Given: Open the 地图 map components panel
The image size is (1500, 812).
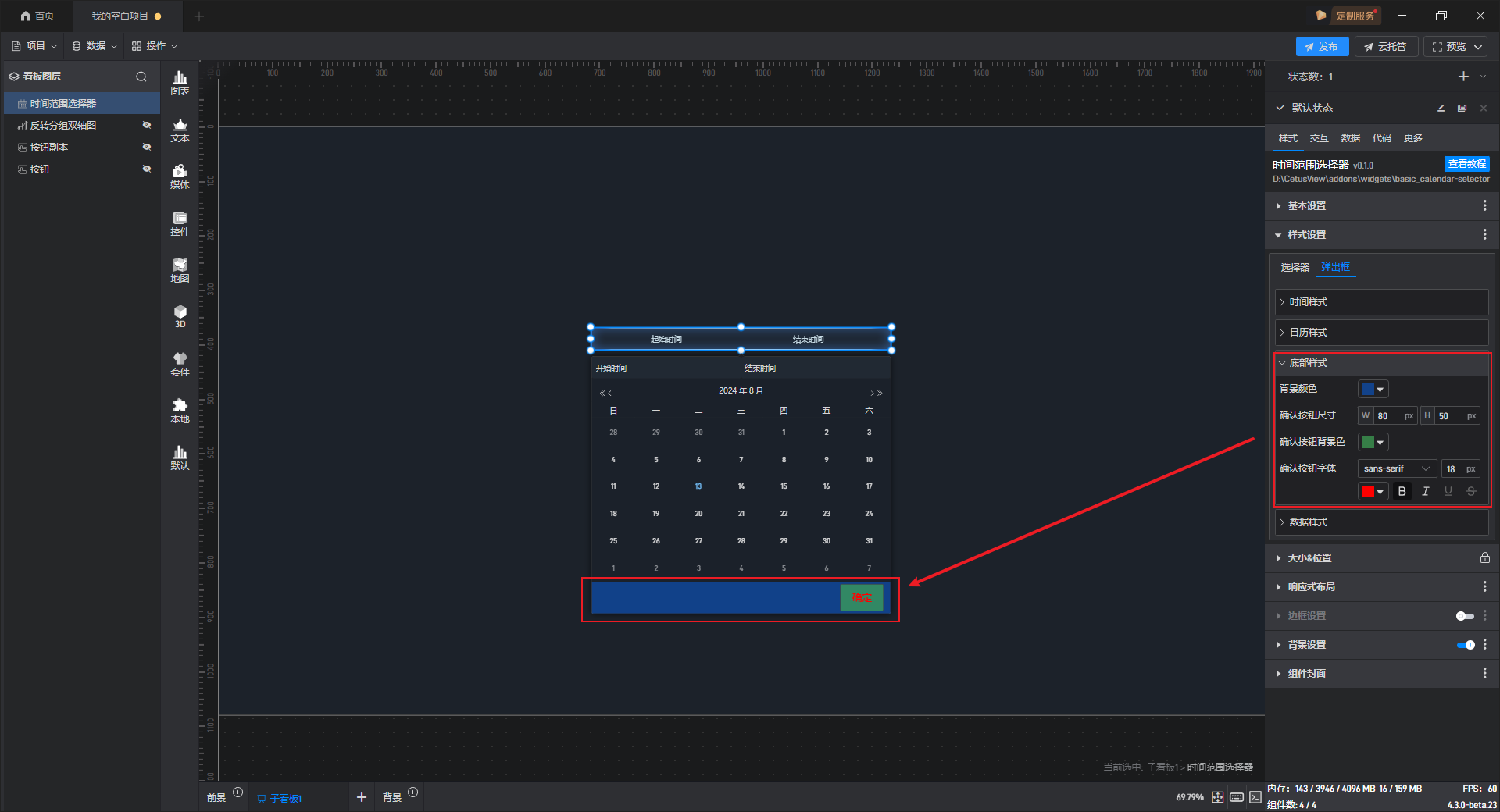Looking at the screenshot, I should (x=180, y=270).
